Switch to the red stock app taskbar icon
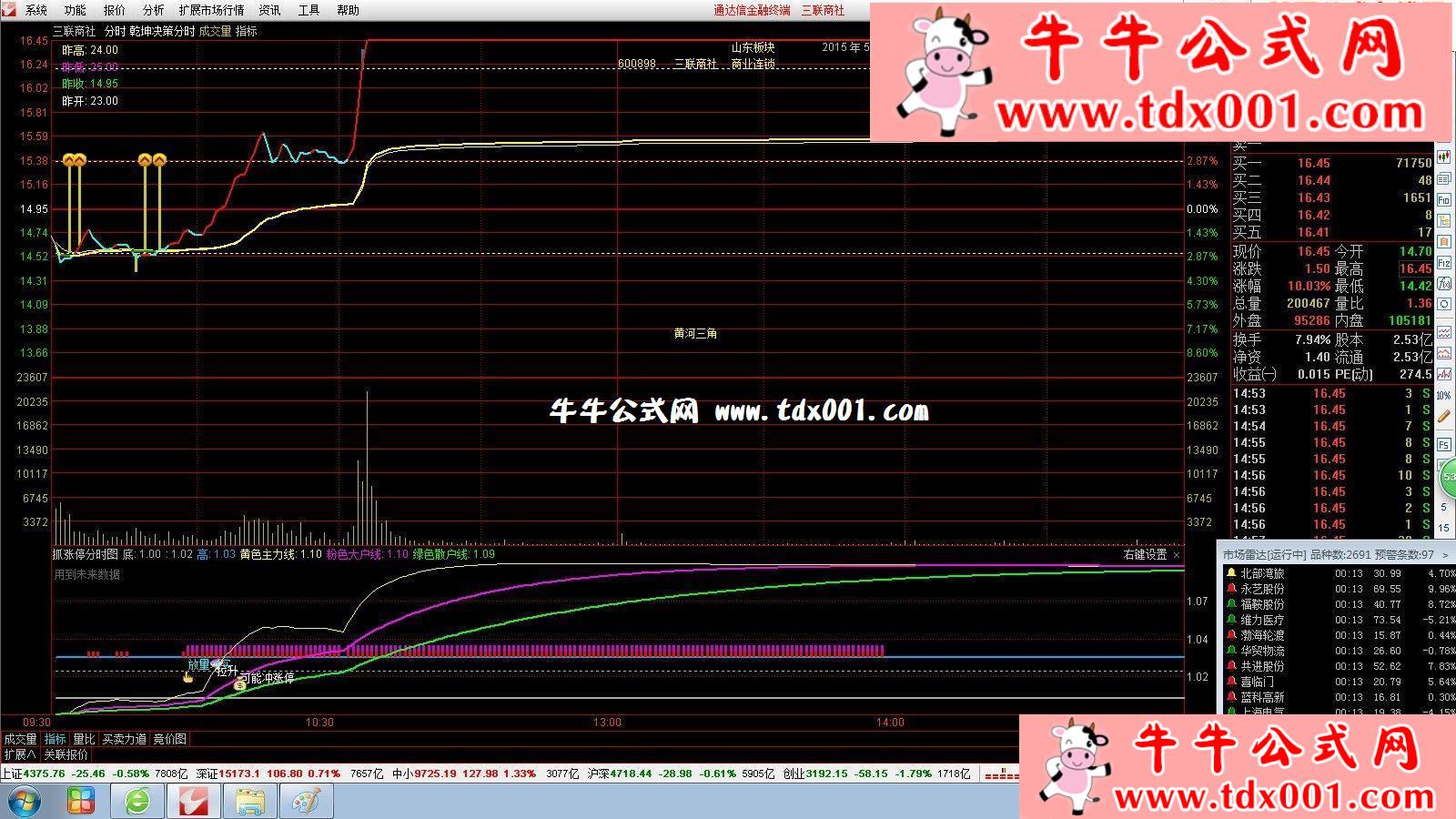Viewport: 1456px width, 819px height. click(x=194, y=801)
